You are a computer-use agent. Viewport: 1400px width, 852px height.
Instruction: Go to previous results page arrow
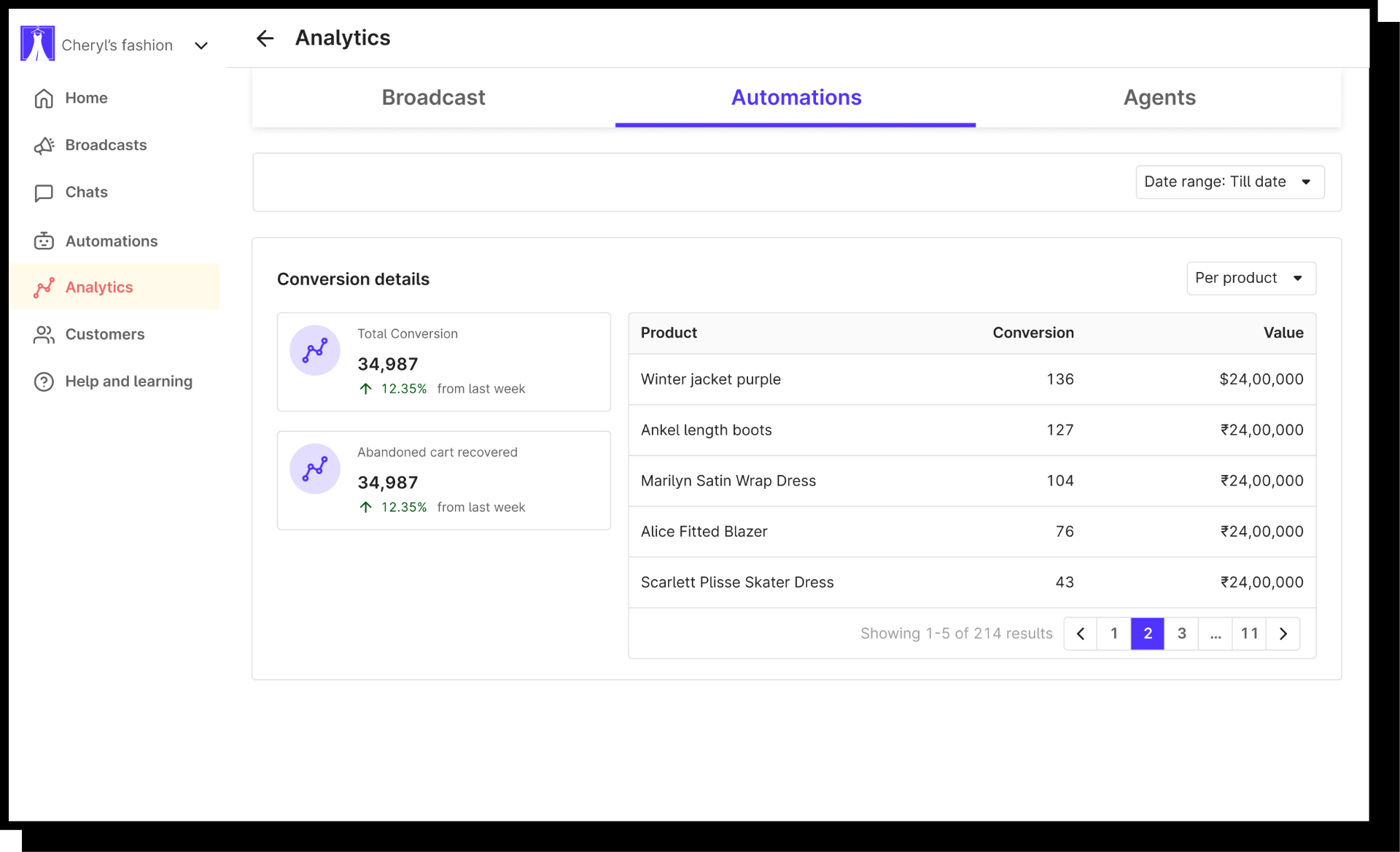1081,633
